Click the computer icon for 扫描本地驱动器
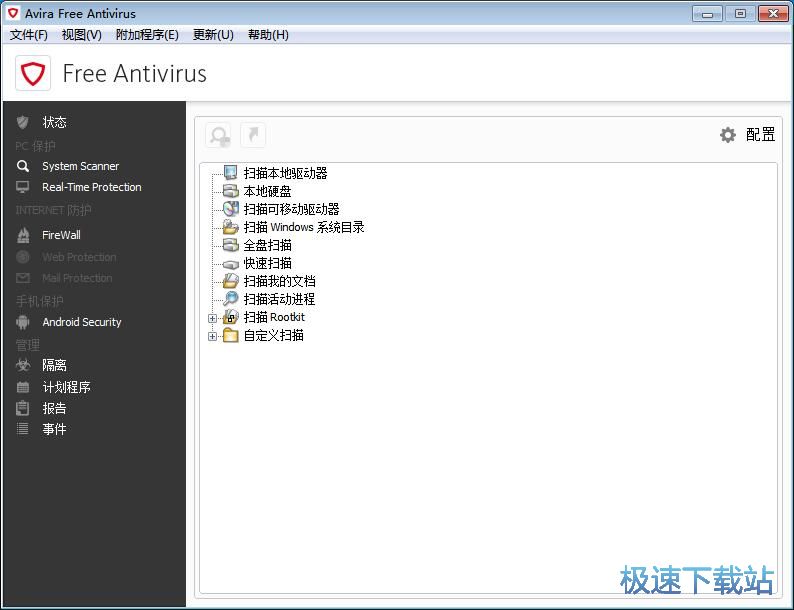This screenshot has width=794, height=610. (230, 173)
